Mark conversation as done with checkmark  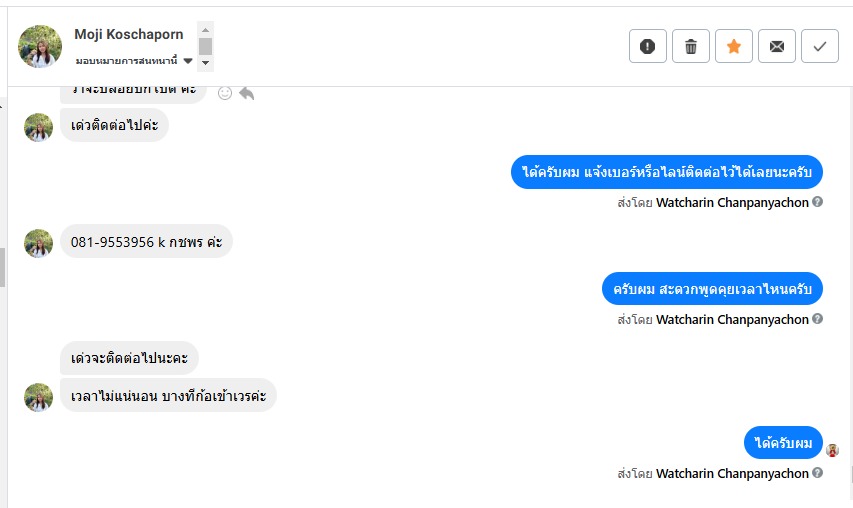pyautogui.click(x=820, y=46)
